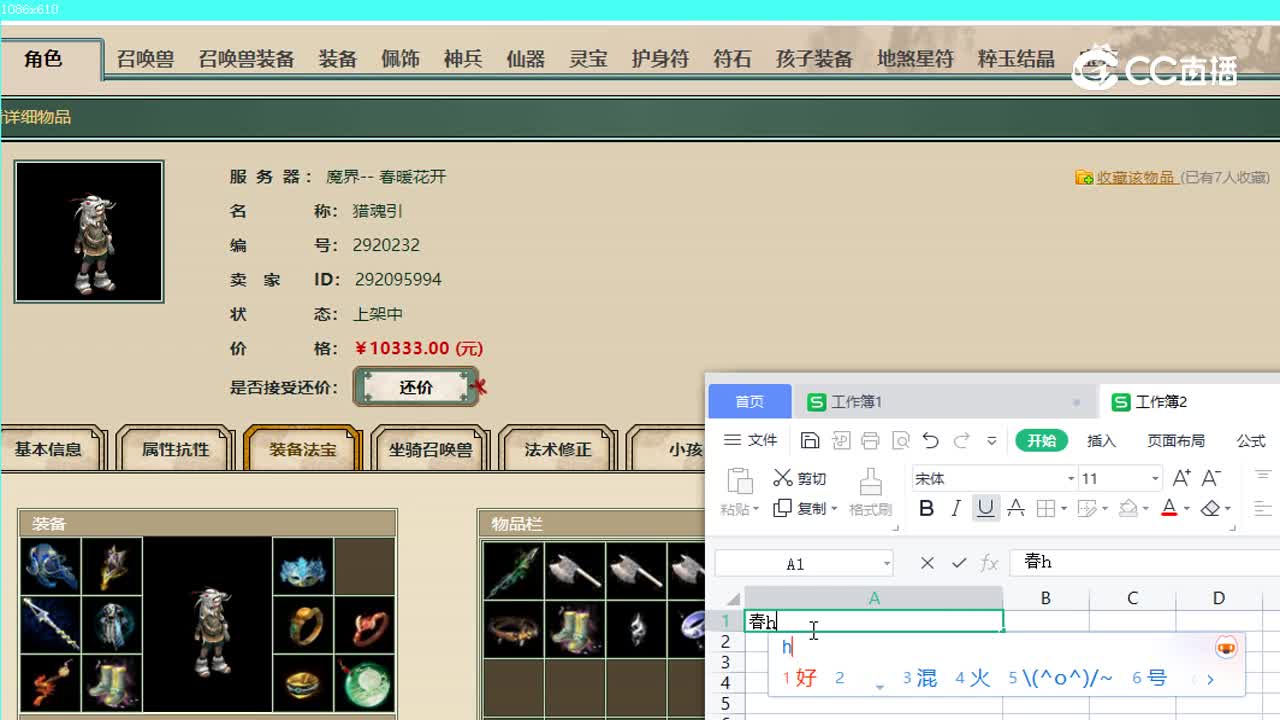Cancel cell entry with the X button
The height and width of the screenshot is (720, 1280).
pos(927,563)
